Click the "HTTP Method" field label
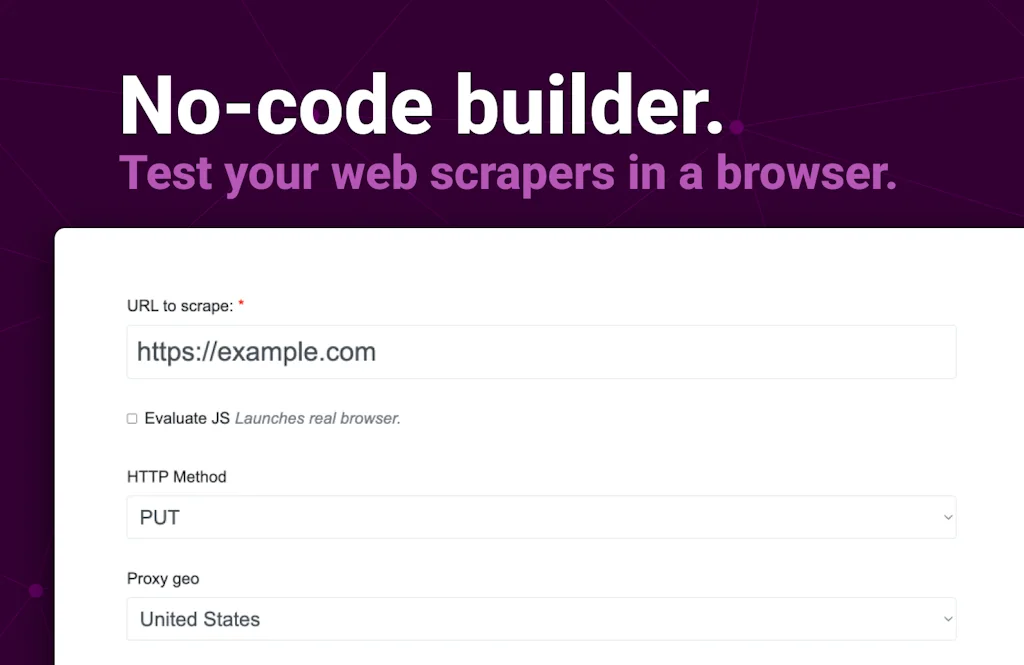The height and width of the screenshot is (665, 1024). point(177,477)
